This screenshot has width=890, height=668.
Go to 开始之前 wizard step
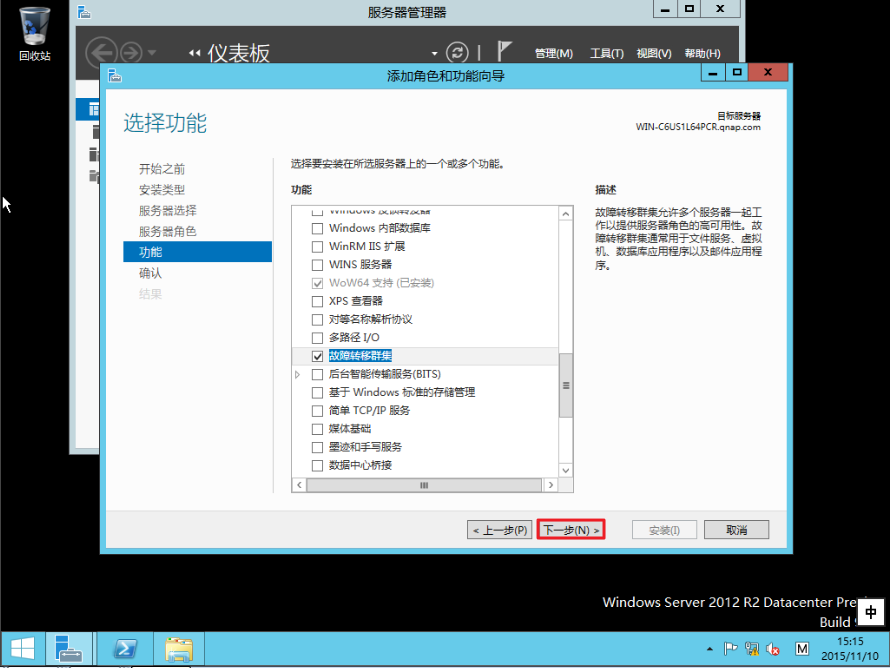[162, 169]
